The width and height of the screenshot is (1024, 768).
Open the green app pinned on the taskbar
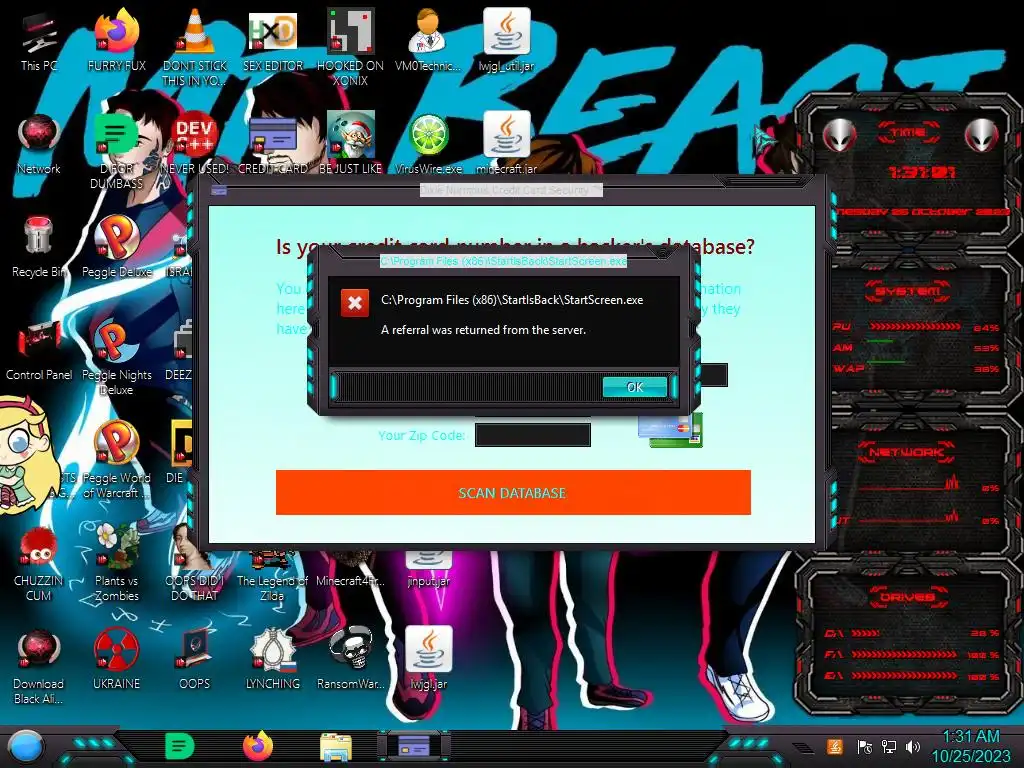(180, 746)
